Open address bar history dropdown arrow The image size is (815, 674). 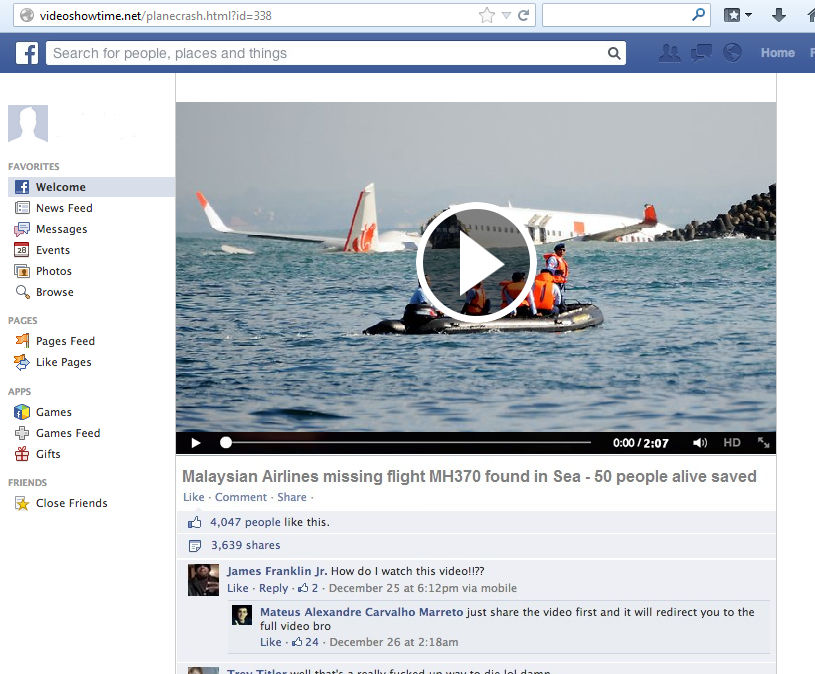[506, 16]
